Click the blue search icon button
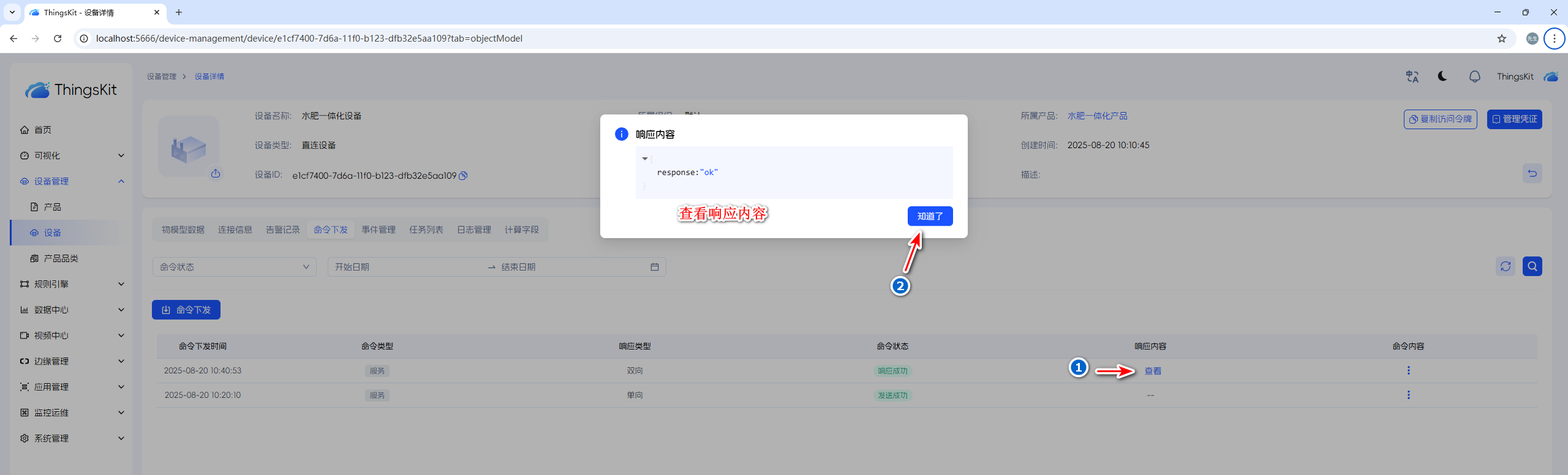The width and height of the screenshot is (1568, 475). coord(1532,266)
